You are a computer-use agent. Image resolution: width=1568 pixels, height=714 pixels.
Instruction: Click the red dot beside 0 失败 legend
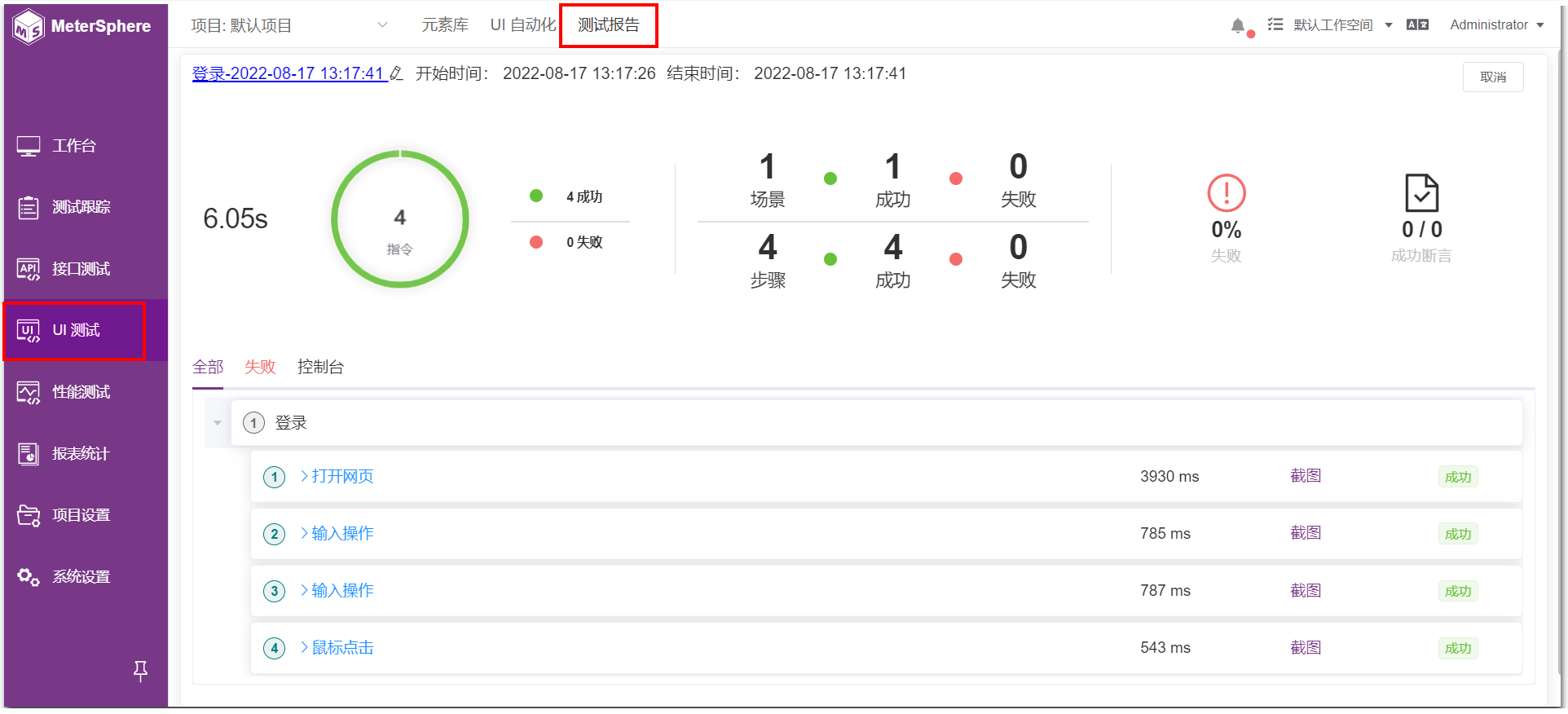[536, 242]
